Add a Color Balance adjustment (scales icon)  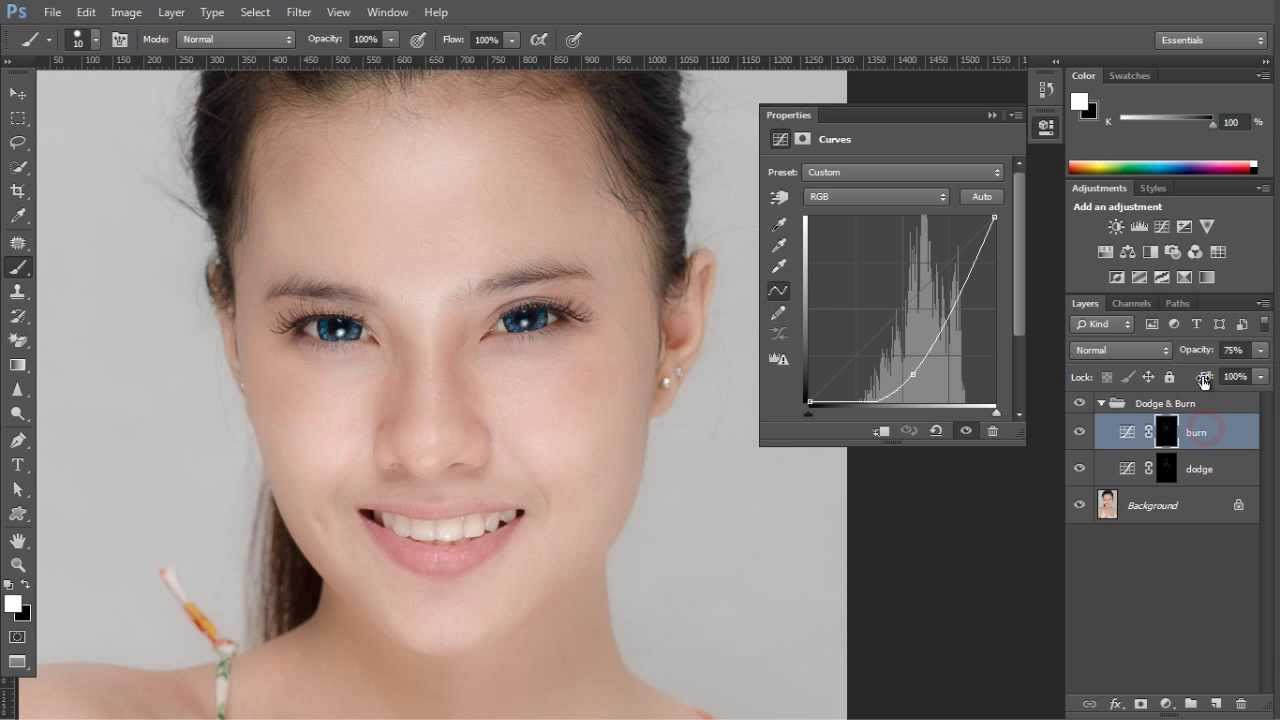click(x=1128, y=252)
